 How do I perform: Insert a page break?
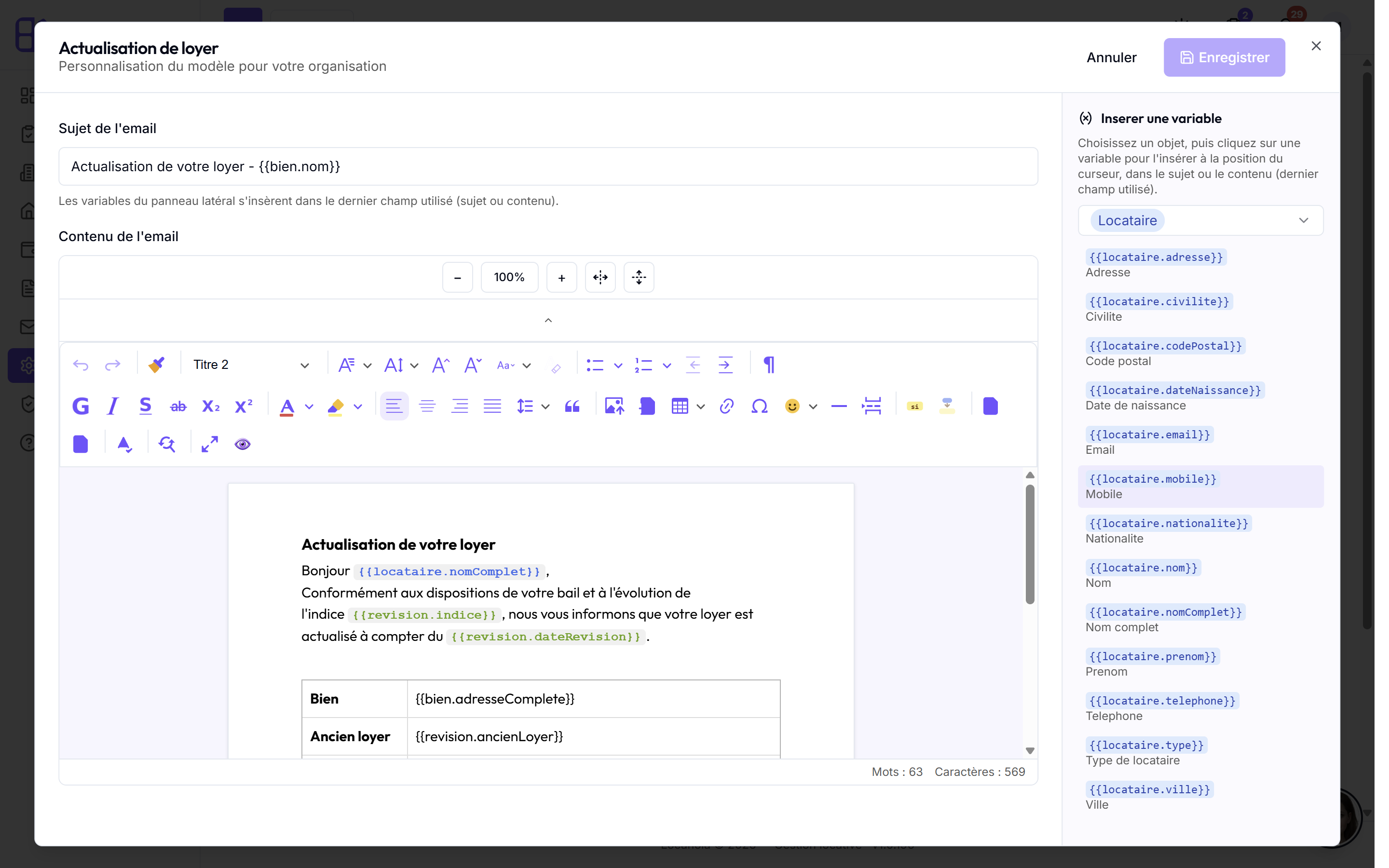click(x=872, y=407)
